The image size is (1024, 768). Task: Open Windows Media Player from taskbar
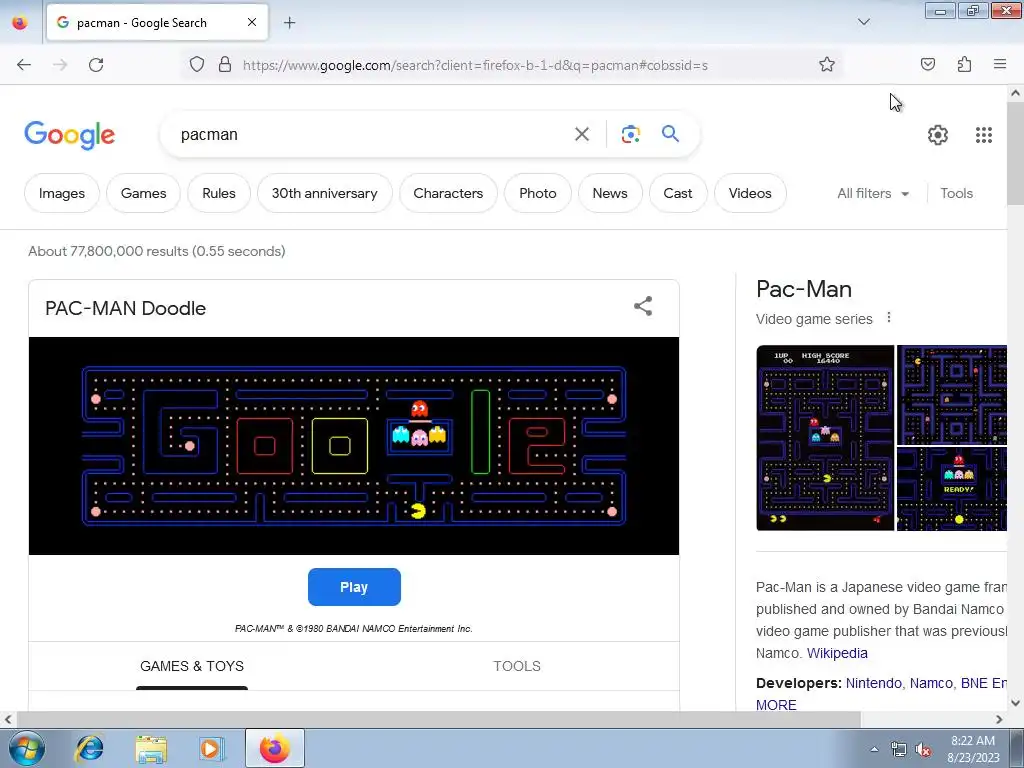(x=211, y=748)
